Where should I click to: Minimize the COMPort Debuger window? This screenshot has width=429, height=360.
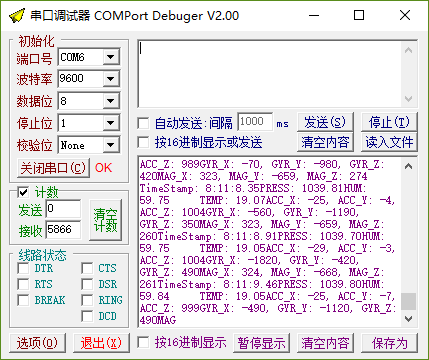click(314, 15)
